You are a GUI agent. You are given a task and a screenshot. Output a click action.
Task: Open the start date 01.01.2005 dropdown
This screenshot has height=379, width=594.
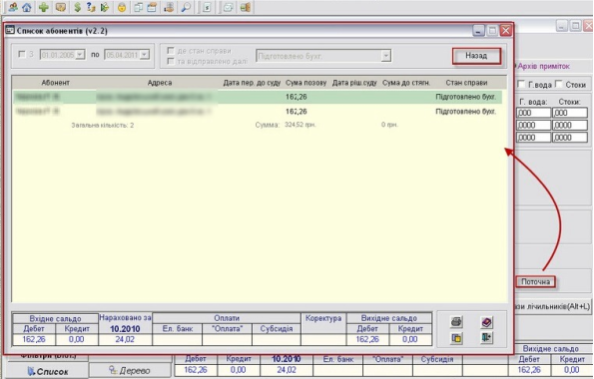(x=80, y=55)
